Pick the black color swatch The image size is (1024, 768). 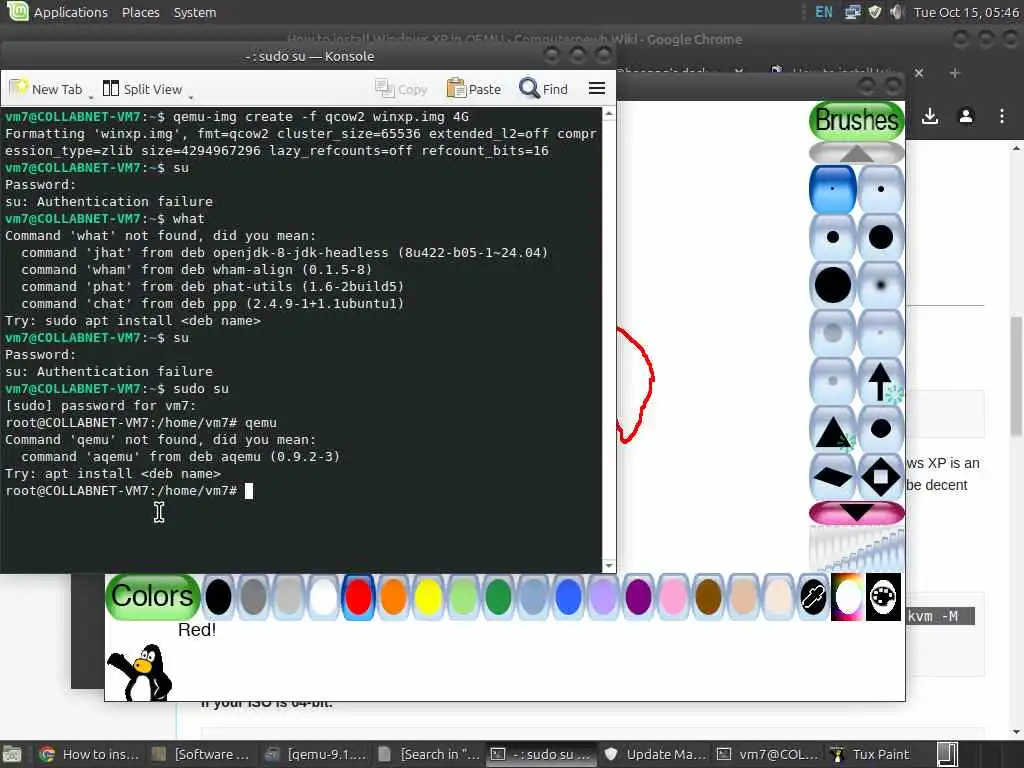click(218, 597)
